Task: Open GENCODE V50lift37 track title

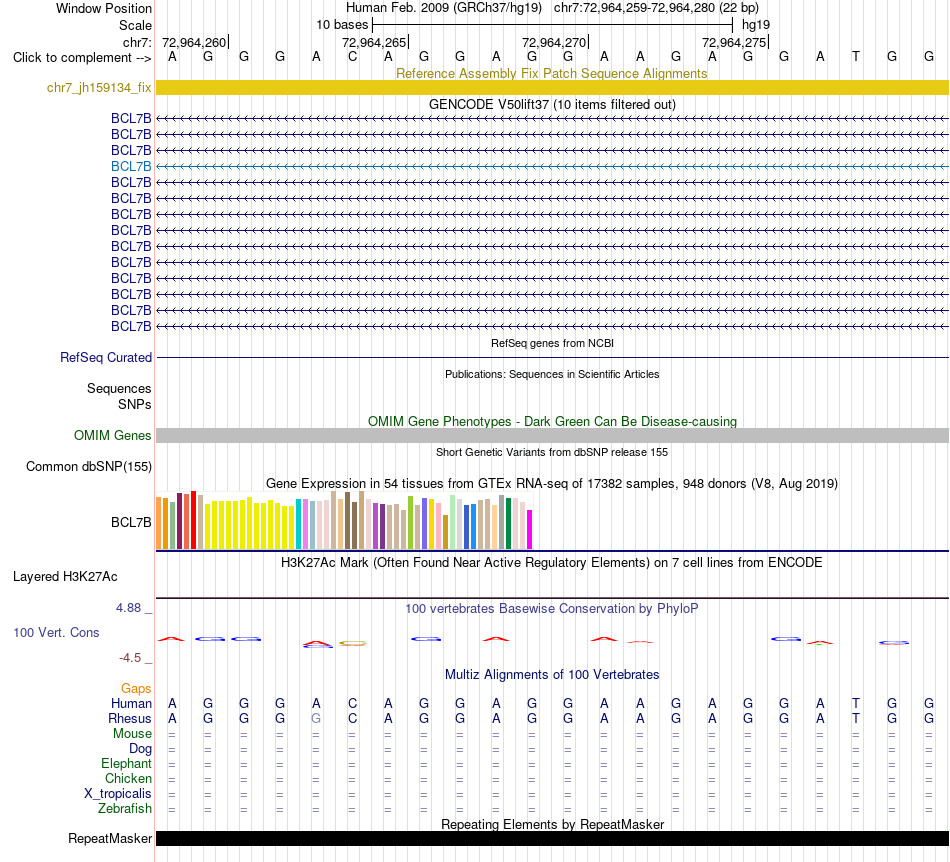Action: pos(552,104)
